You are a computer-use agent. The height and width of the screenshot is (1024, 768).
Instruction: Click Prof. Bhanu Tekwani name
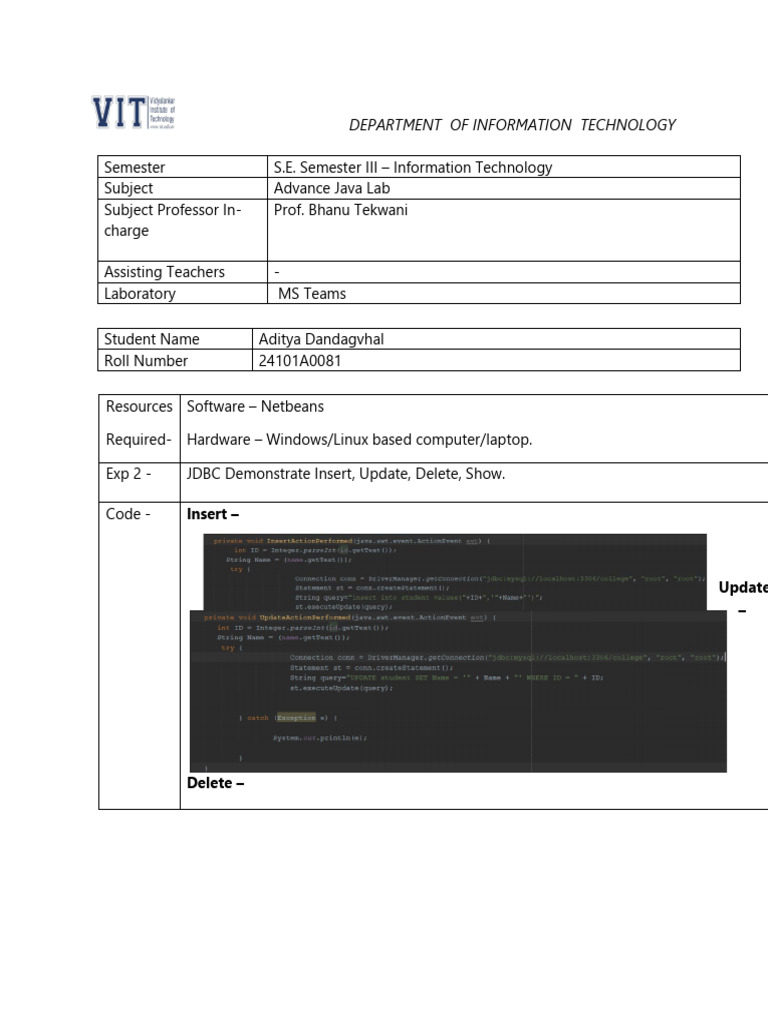tap(340, 210)
